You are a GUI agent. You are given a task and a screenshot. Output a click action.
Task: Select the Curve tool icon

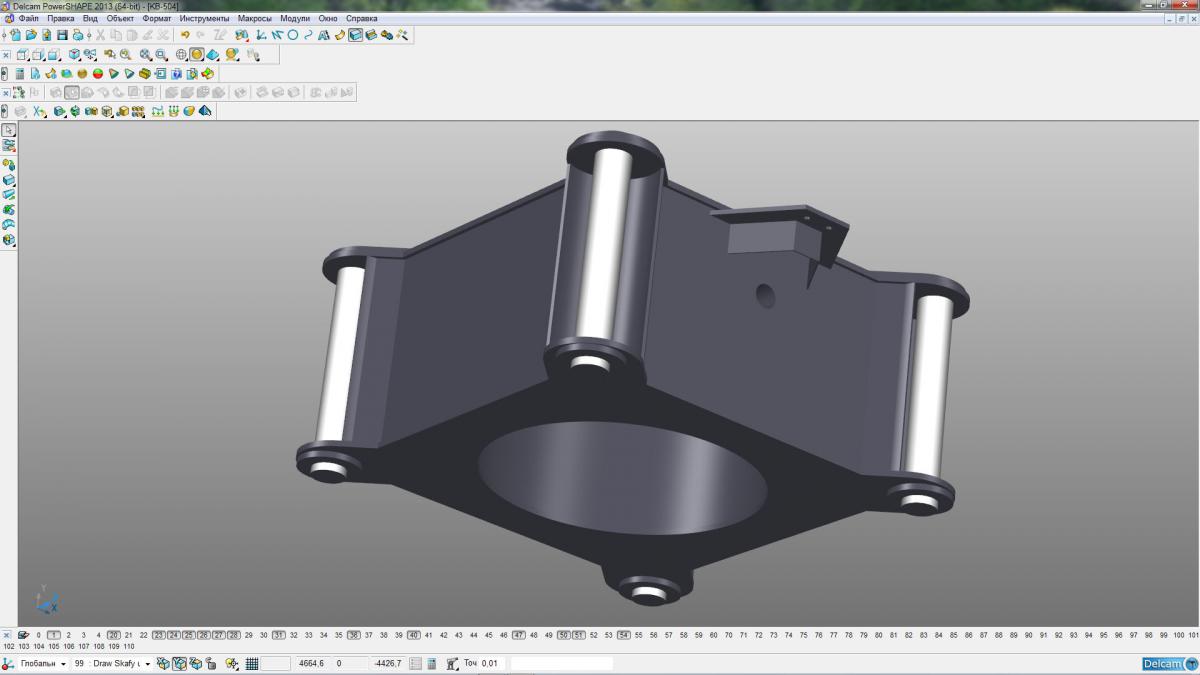click(x=308, y=35)
